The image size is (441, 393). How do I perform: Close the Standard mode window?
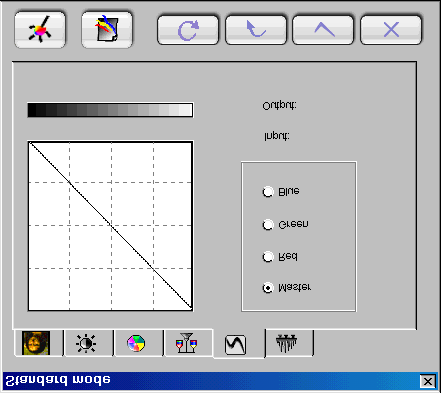(x=428, y=381)
